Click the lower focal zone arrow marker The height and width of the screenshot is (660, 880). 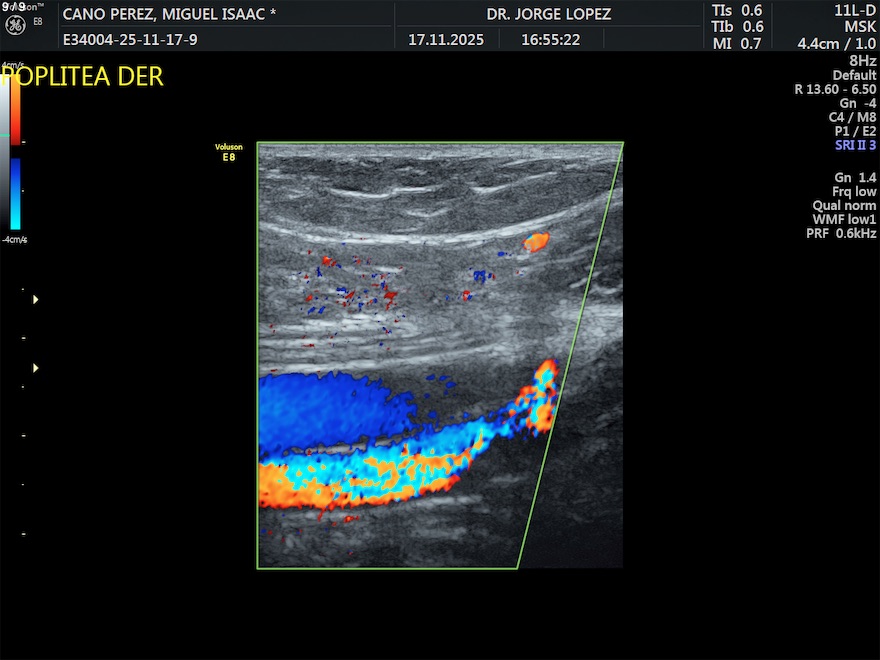coord(37,368)
